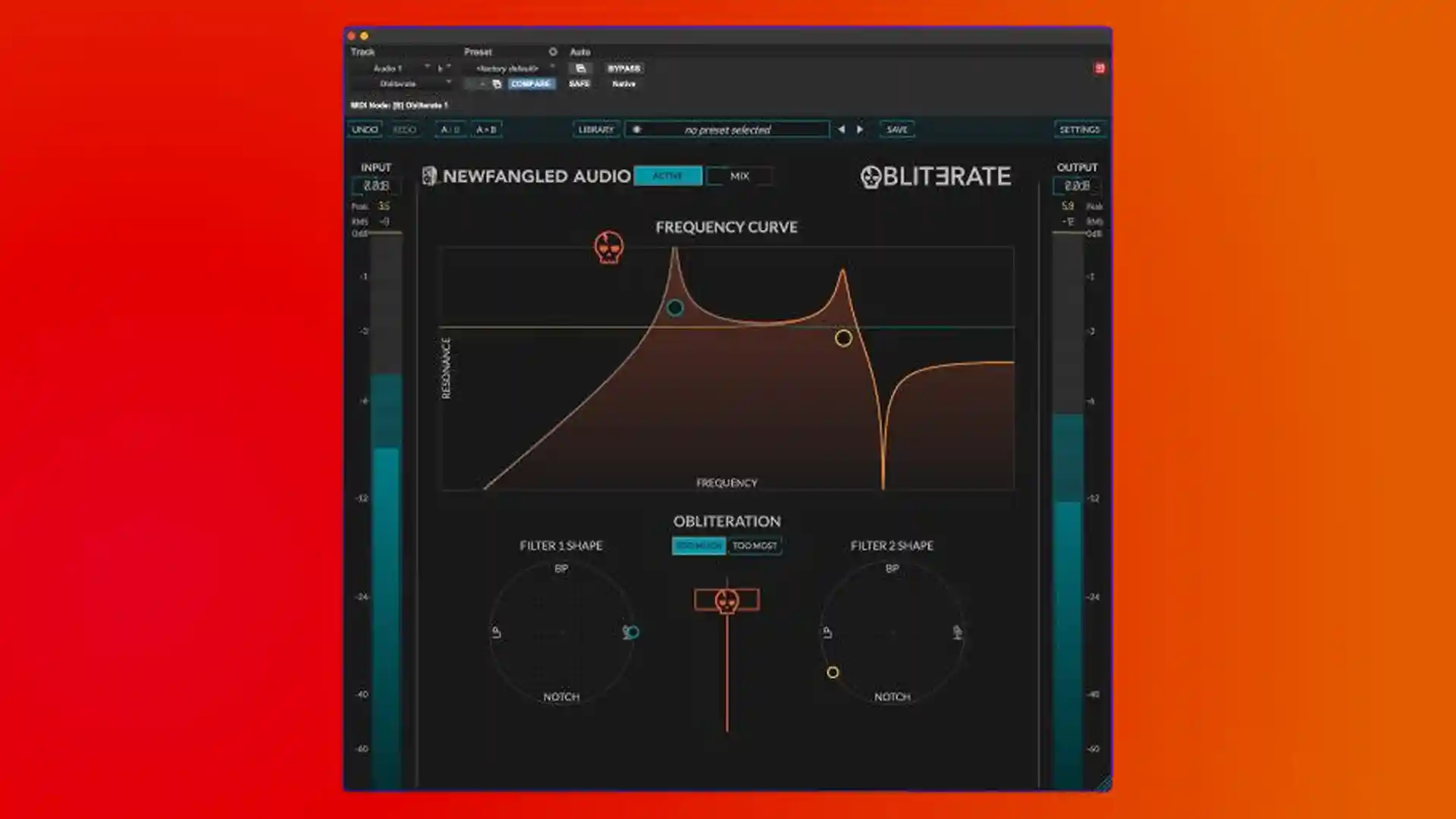Screen dimensions: 1456x819
Task: Open the Obliterate plugin selector dropdown
Action: coord(402,83)
